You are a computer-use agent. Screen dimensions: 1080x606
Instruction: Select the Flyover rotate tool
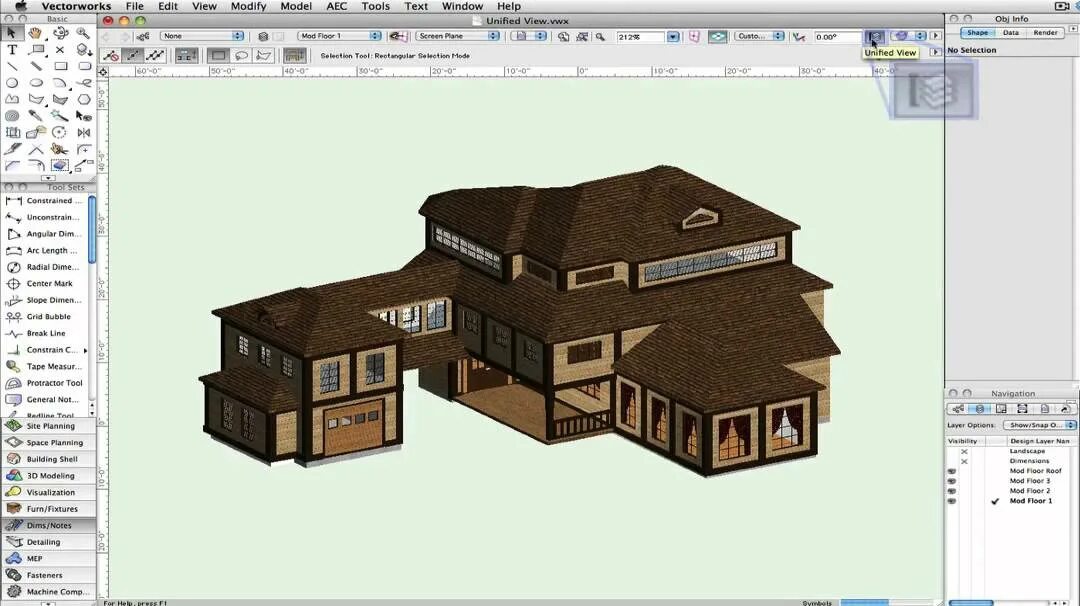tap(60, 33)
